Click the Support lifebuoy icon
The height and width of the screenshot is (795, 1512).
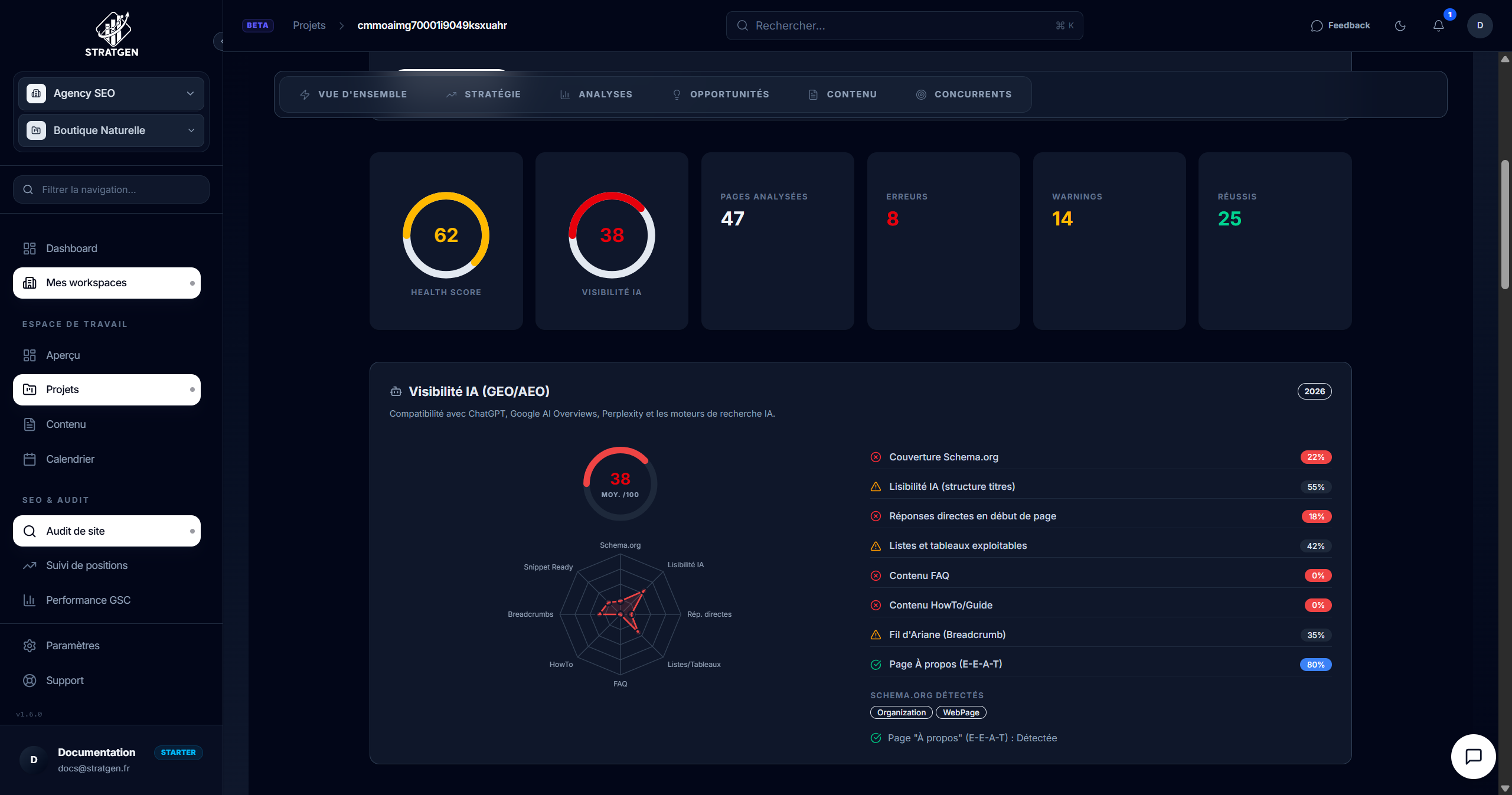30,681
